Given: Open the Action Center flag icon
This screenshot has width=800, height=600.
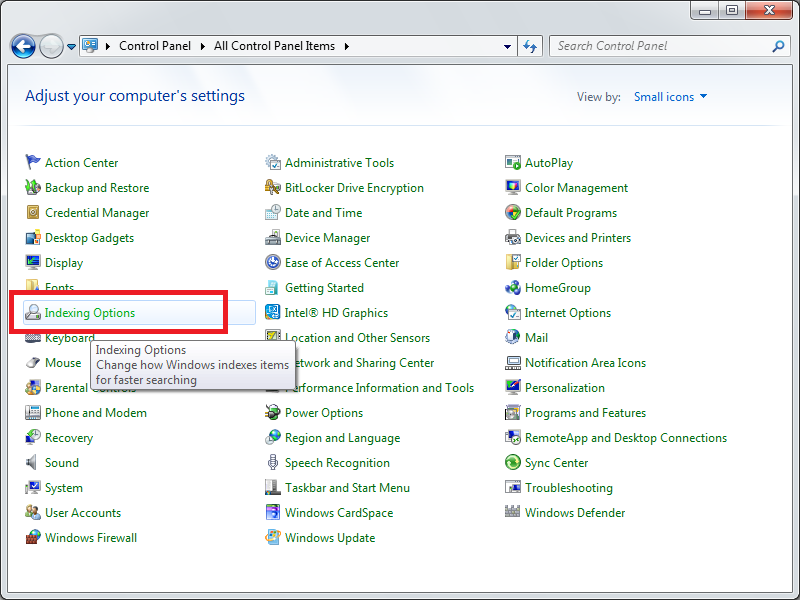Looking at the screenshot, I should pos(33,162).
